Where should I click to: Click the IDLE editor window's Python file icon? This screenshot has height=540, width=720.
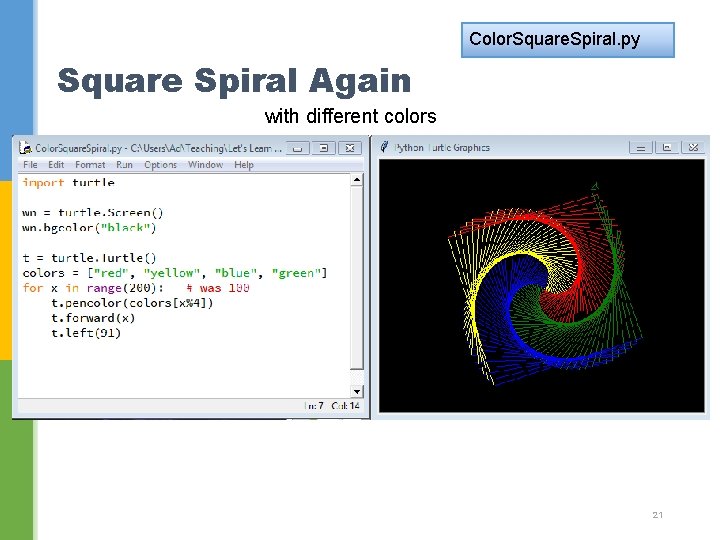(25, 148)
